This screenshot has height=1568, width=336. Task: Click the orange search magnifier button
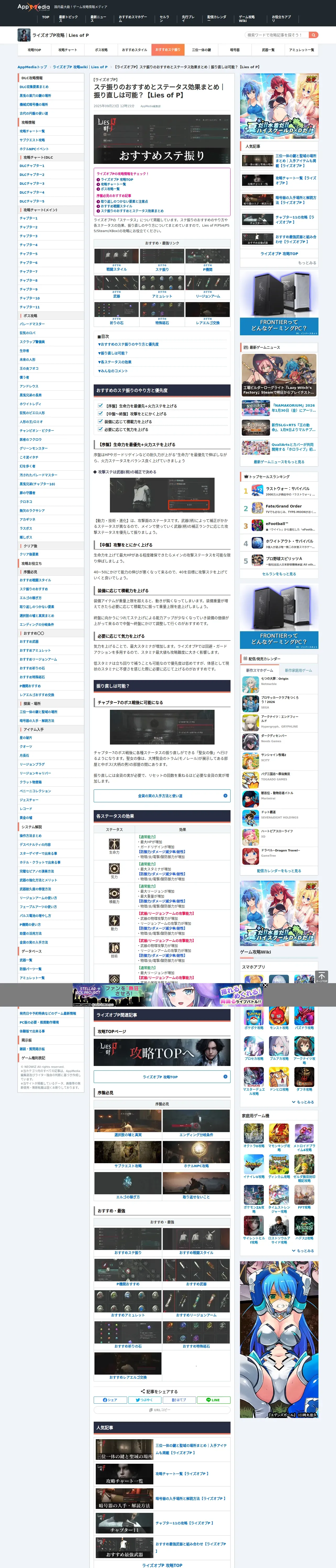point(313,35)
